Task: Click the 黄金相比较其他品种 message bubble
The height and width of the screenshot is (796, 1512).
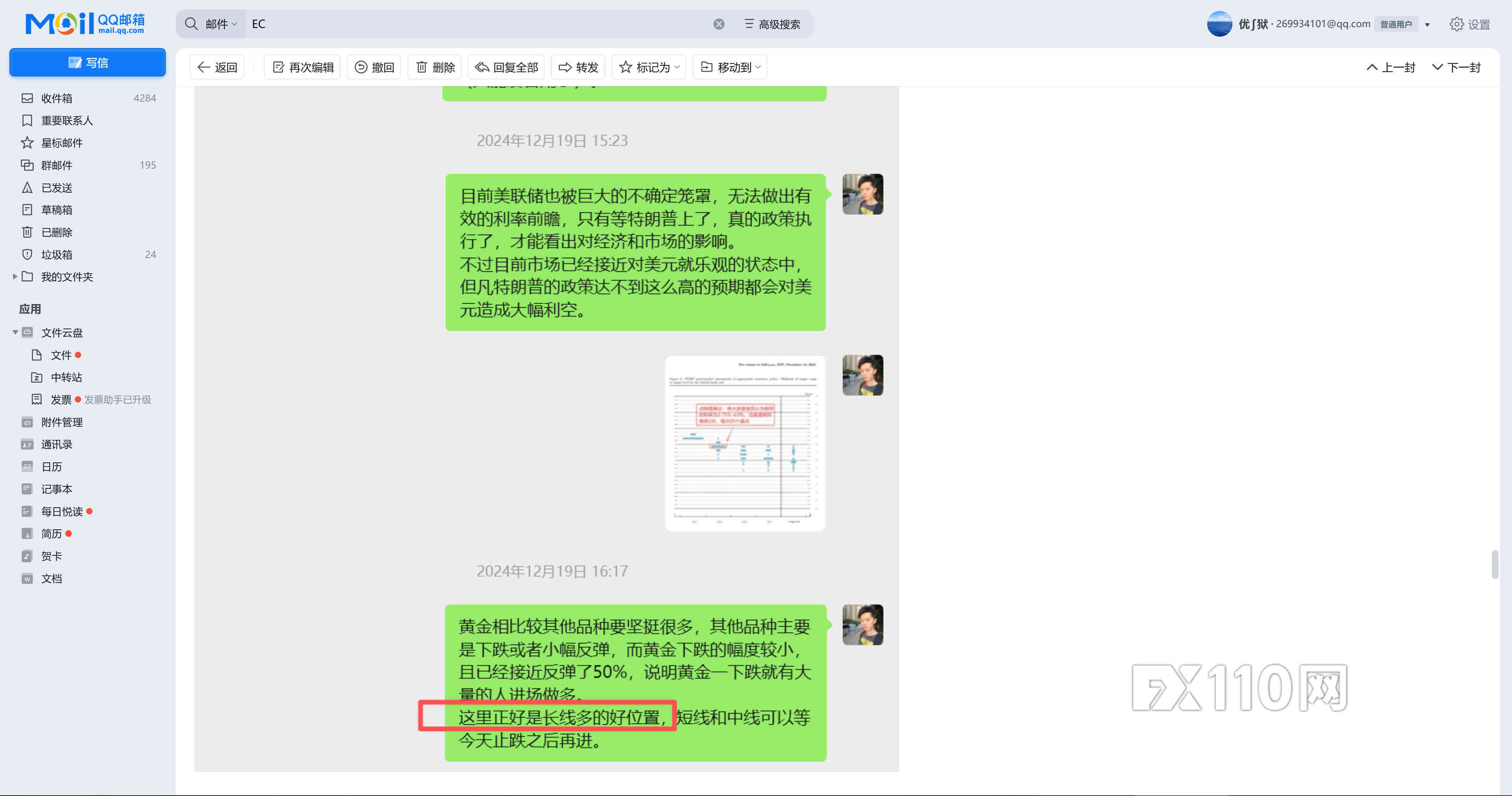Action: pos(636,683)
